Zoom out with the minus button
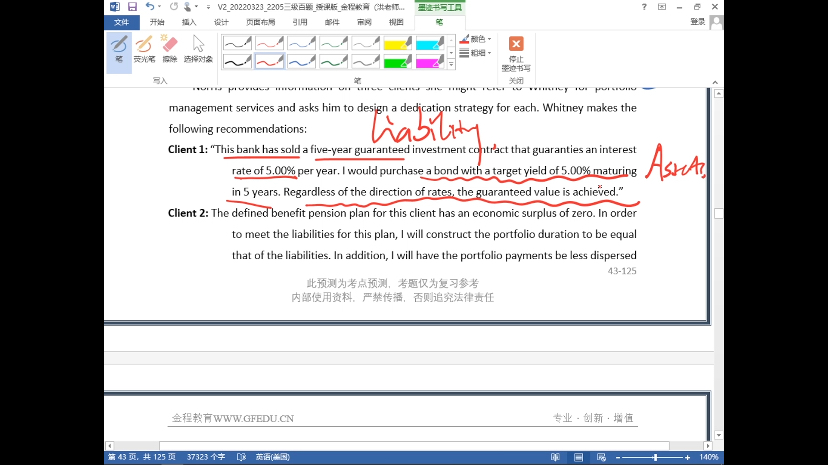This screenshot has width=828, height=465. 618,458
